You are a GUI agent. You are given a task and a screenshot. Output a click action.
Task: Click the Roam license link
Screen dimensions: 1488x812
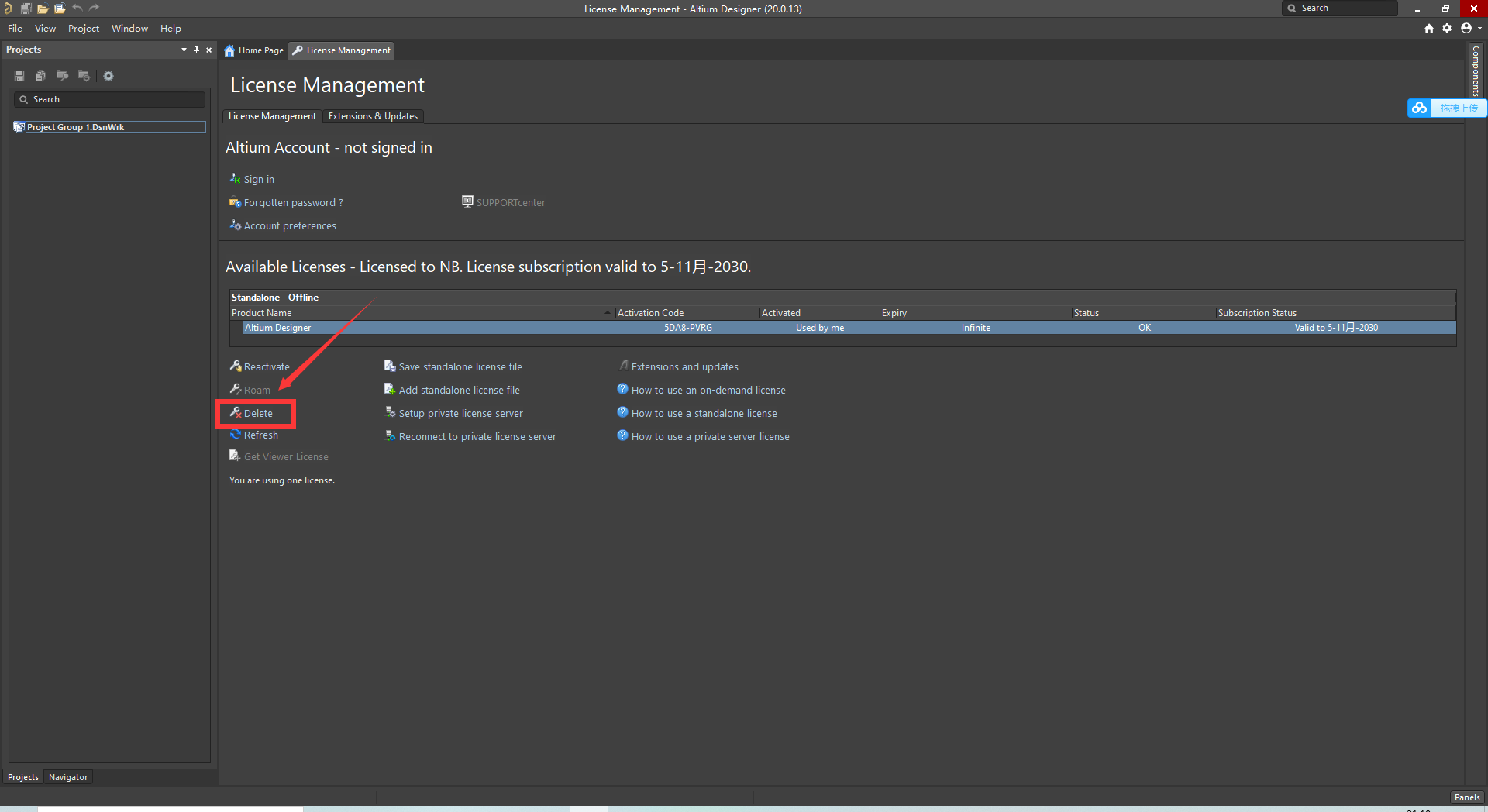[x=250, y=390]
